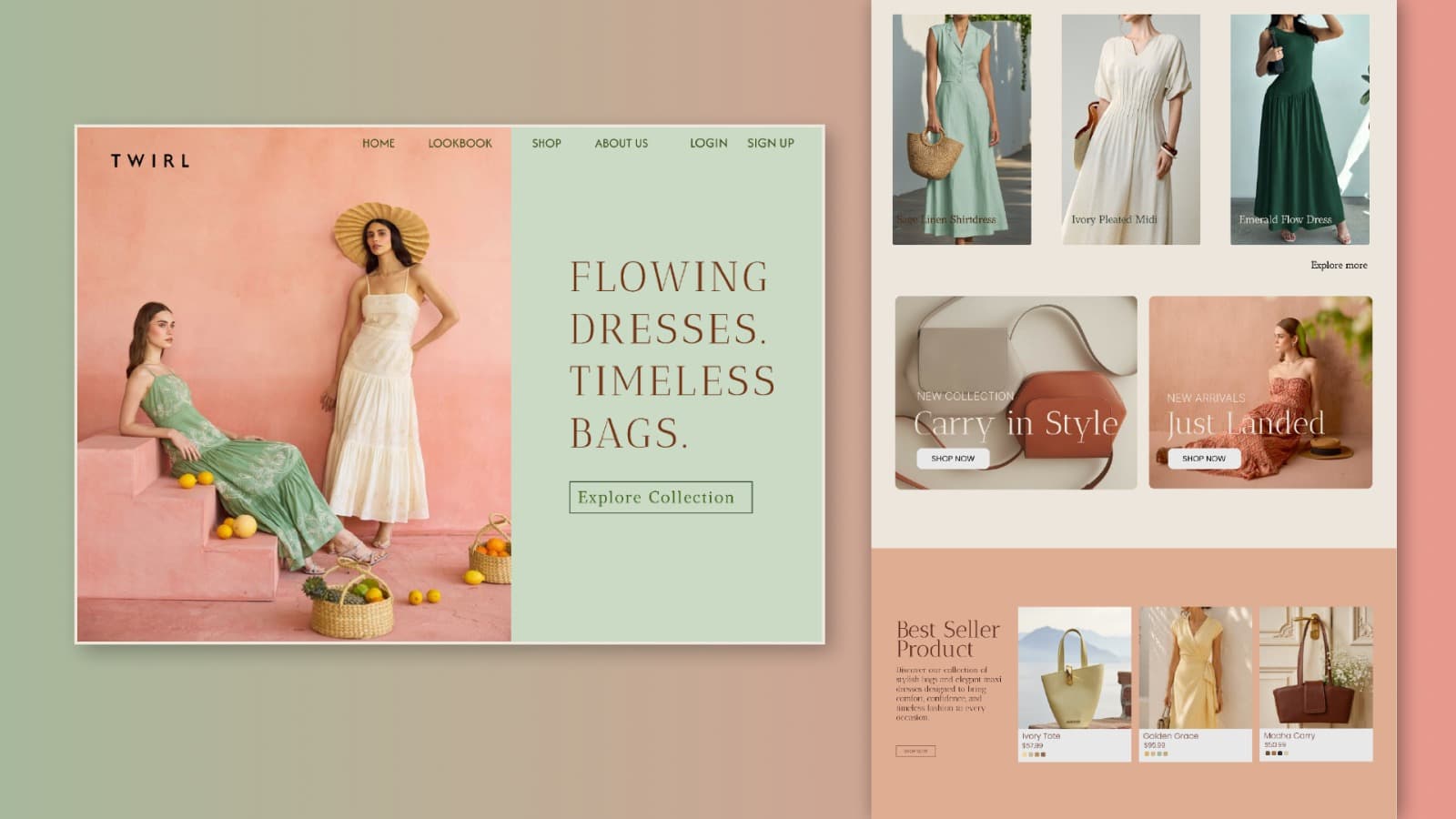Click the Explore more link
Viewport: 1456px width, 819px height.
(x=1339, y=265)
